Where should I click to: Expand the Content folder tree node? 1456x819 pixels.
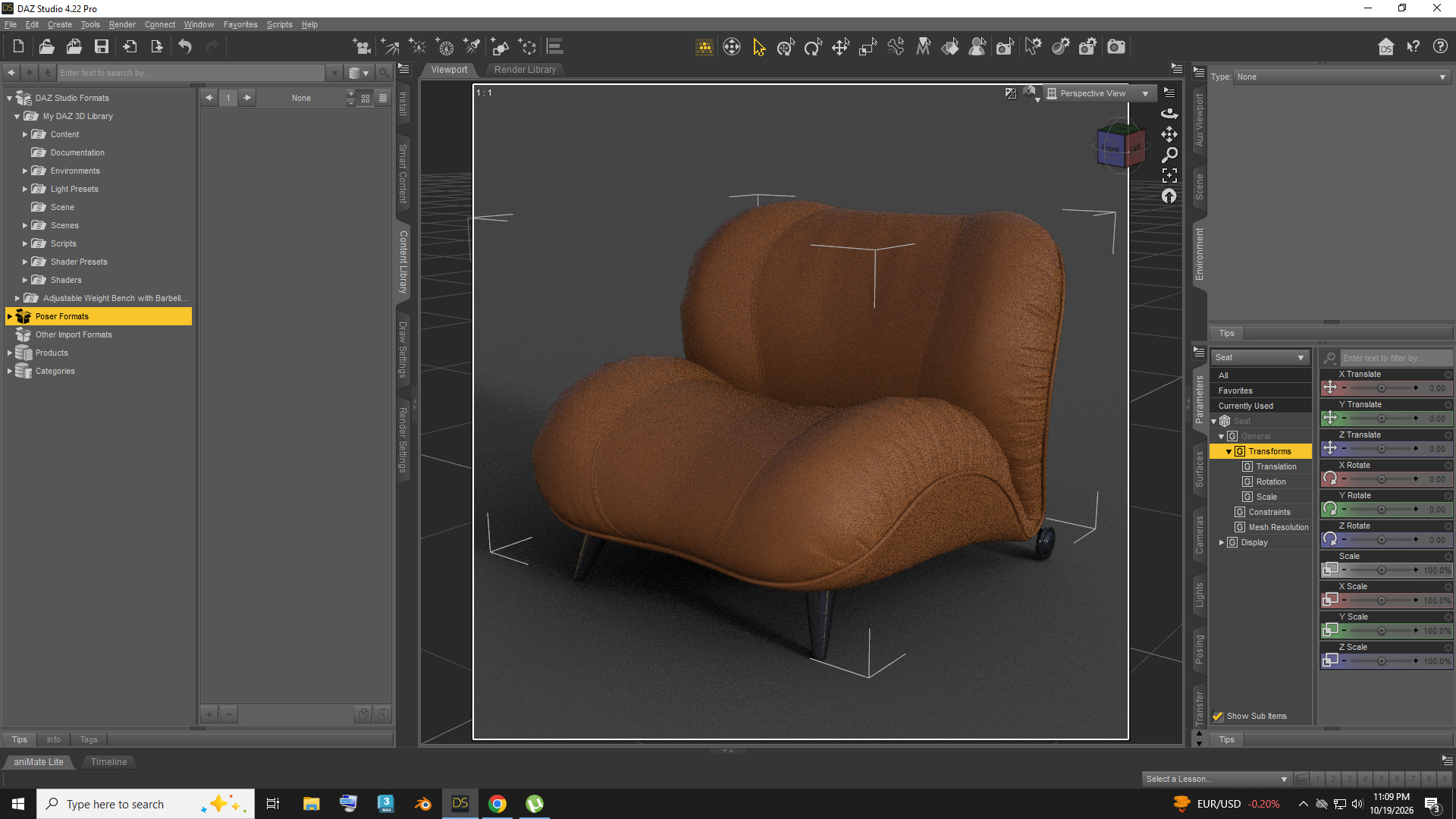coord(25,135)
